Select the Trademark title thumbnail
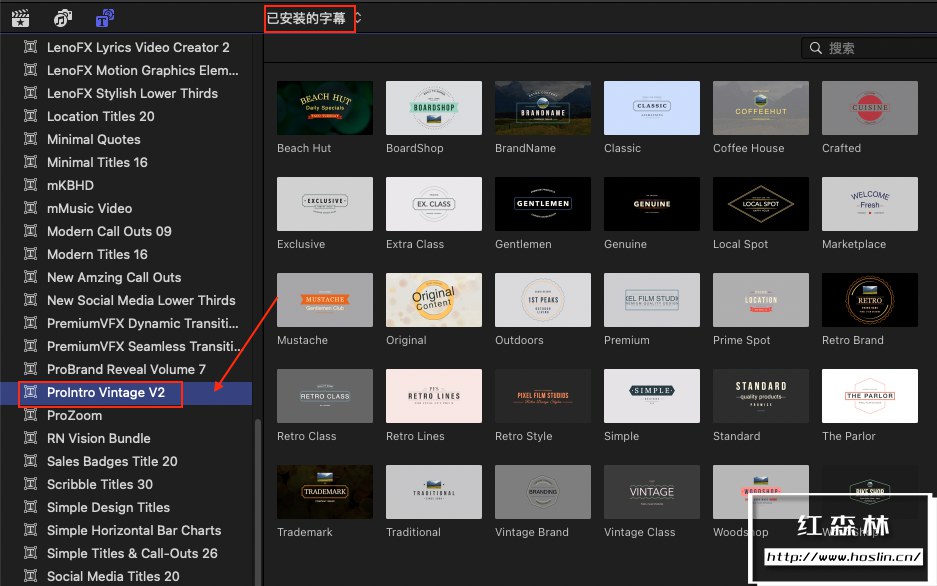 coord(325,492)
